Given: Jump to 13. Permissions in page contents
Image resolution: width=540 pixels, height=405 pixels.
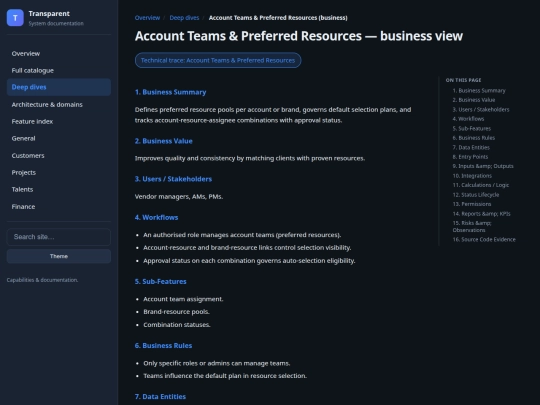Looking at the screenshot, I should [472, 204].
